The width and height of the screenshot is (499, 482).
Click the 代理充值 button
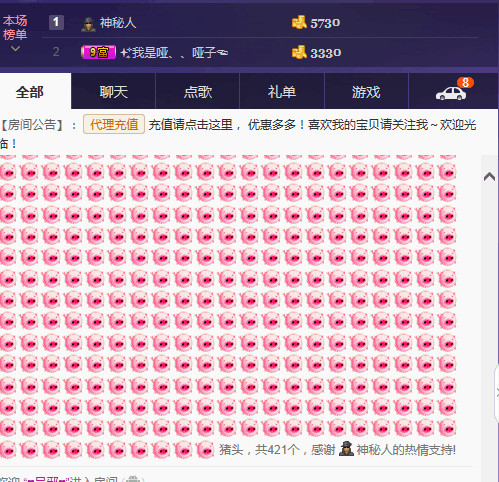pos(114,124)
